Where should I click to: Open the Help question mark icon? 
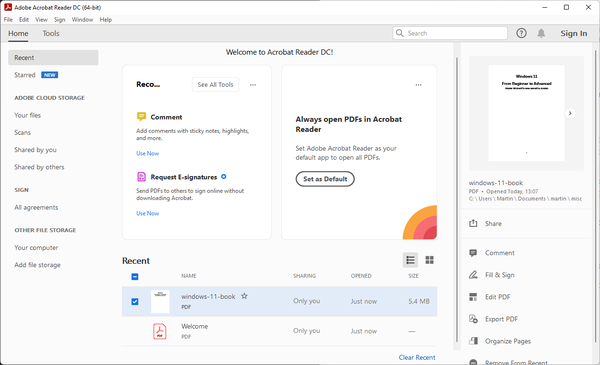(521, 33)
